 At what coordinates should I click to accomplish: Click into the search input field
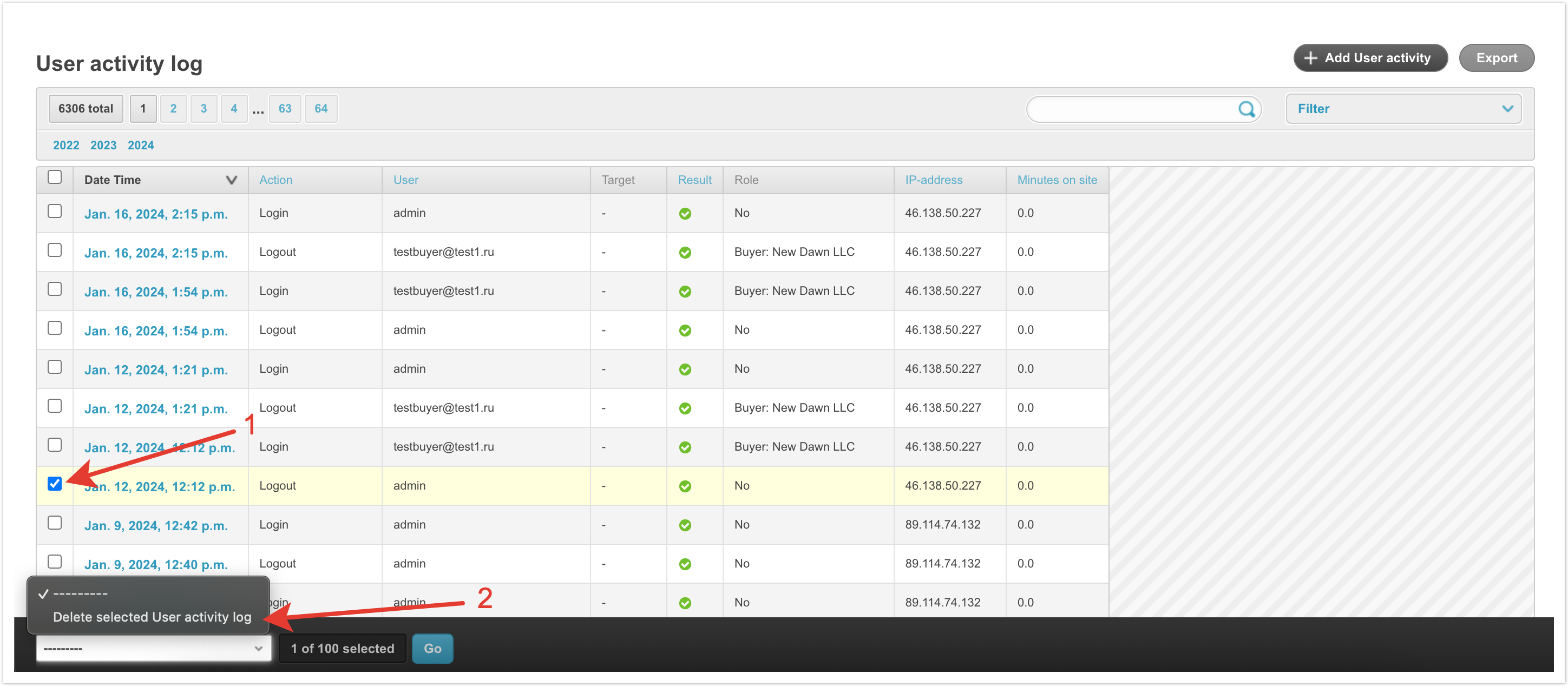1132,109
